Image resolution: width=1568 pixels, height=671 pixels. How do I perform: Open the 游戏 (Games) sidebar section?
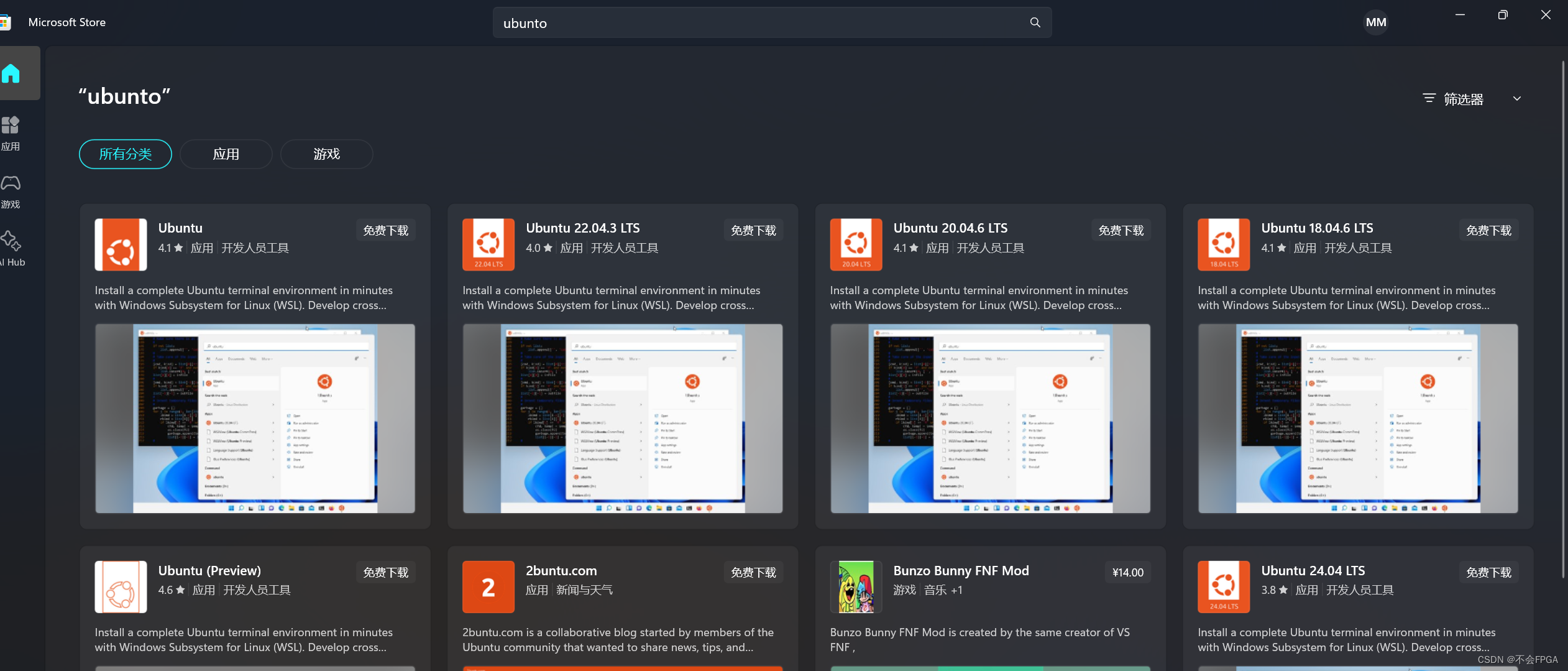click(x=11, y=192)
